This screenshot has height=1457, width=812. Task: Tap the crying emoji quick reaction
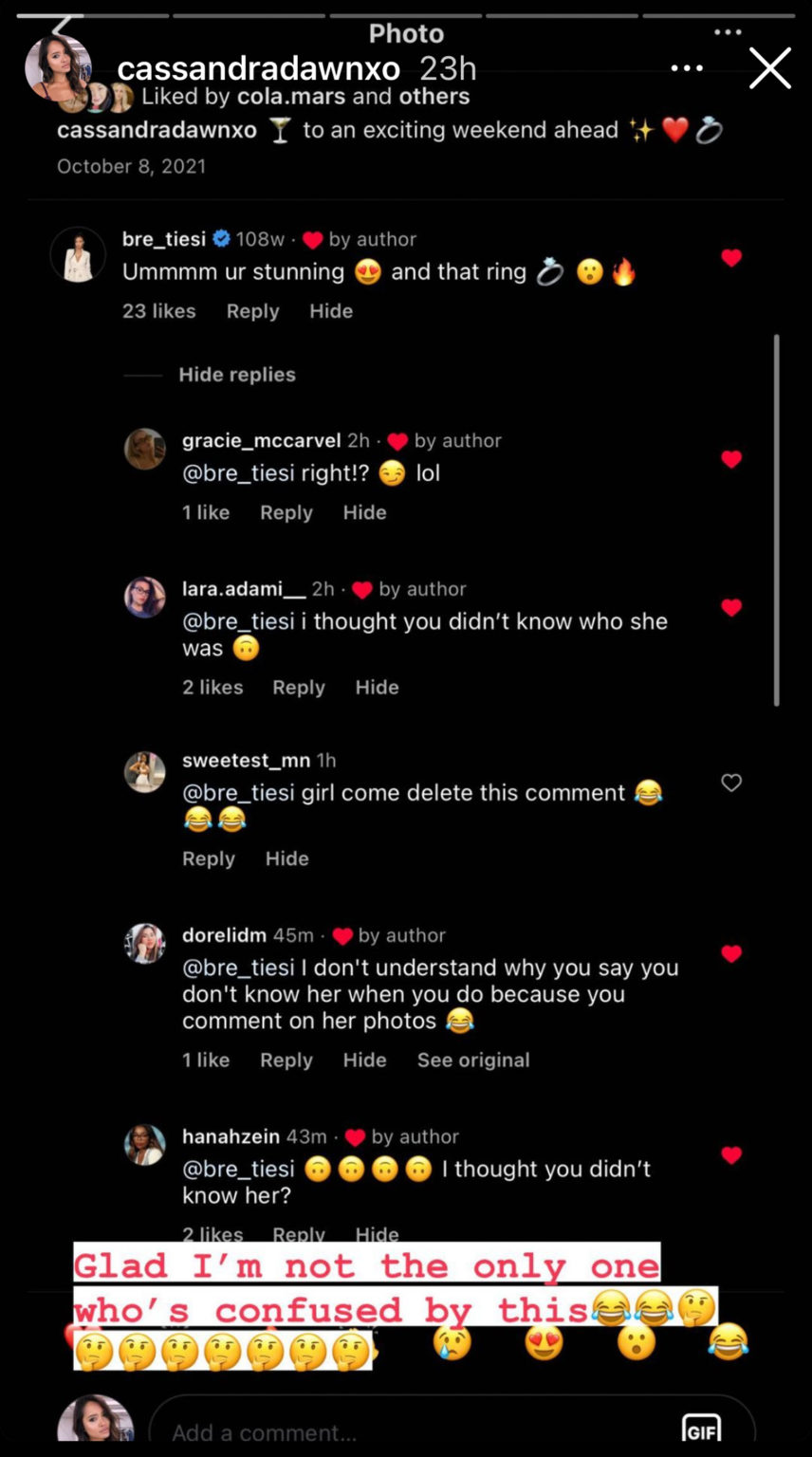click(x=452, y=1341)
